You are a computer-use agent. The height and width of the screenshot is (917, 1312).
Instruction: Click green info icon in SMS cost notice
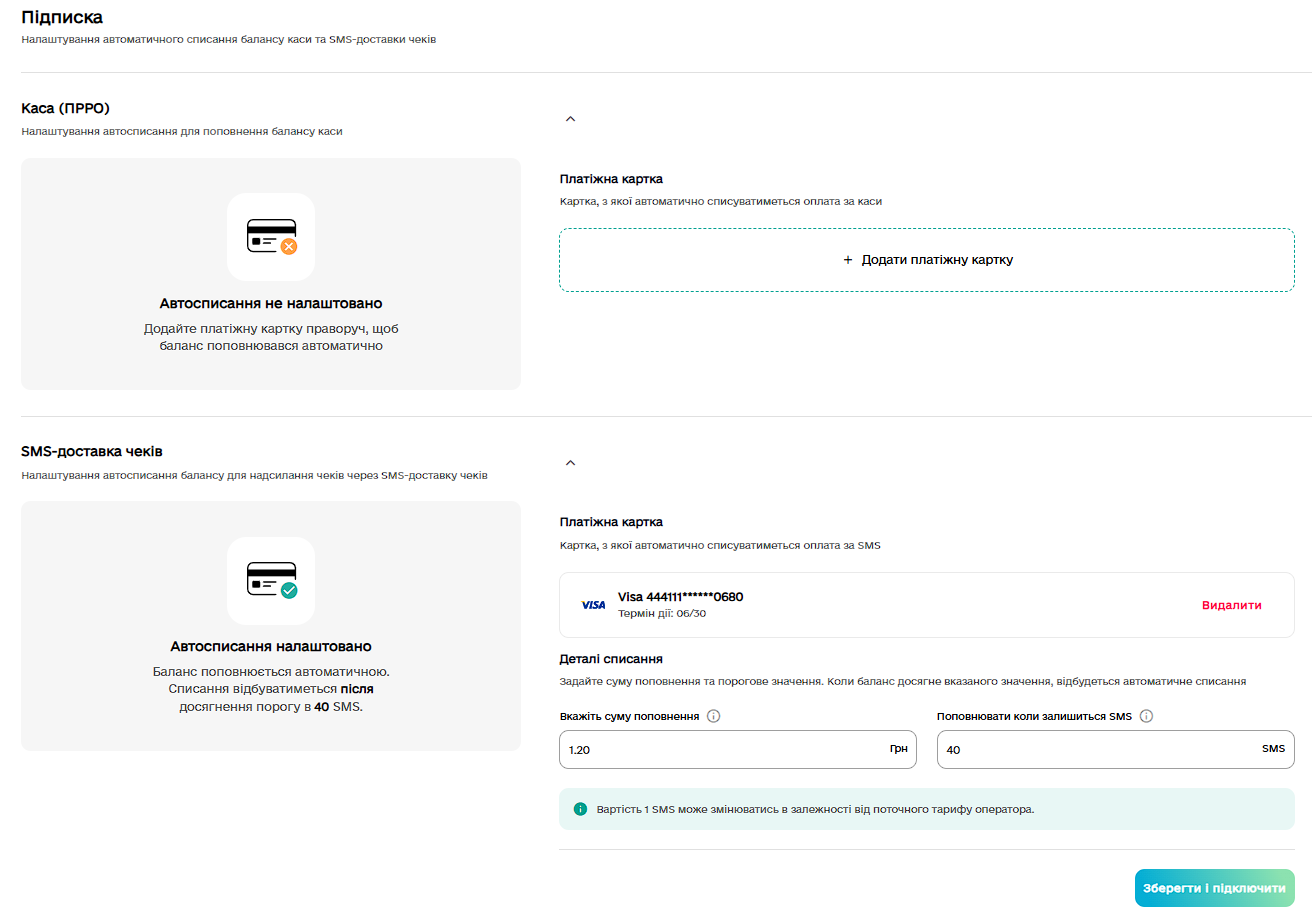[580, 809]
